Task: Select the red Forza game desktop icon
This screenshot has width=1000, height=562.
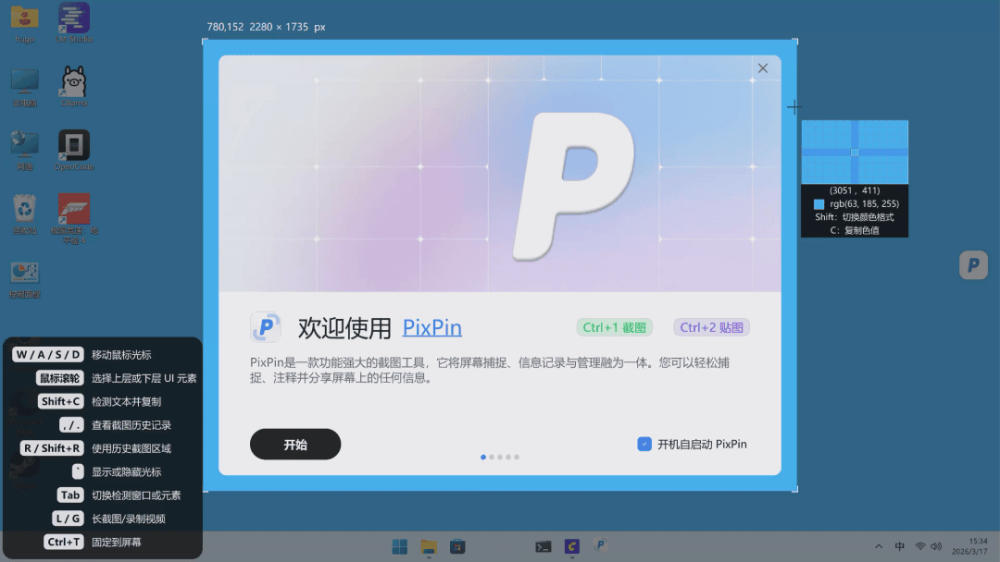Action: pos(74,218)
